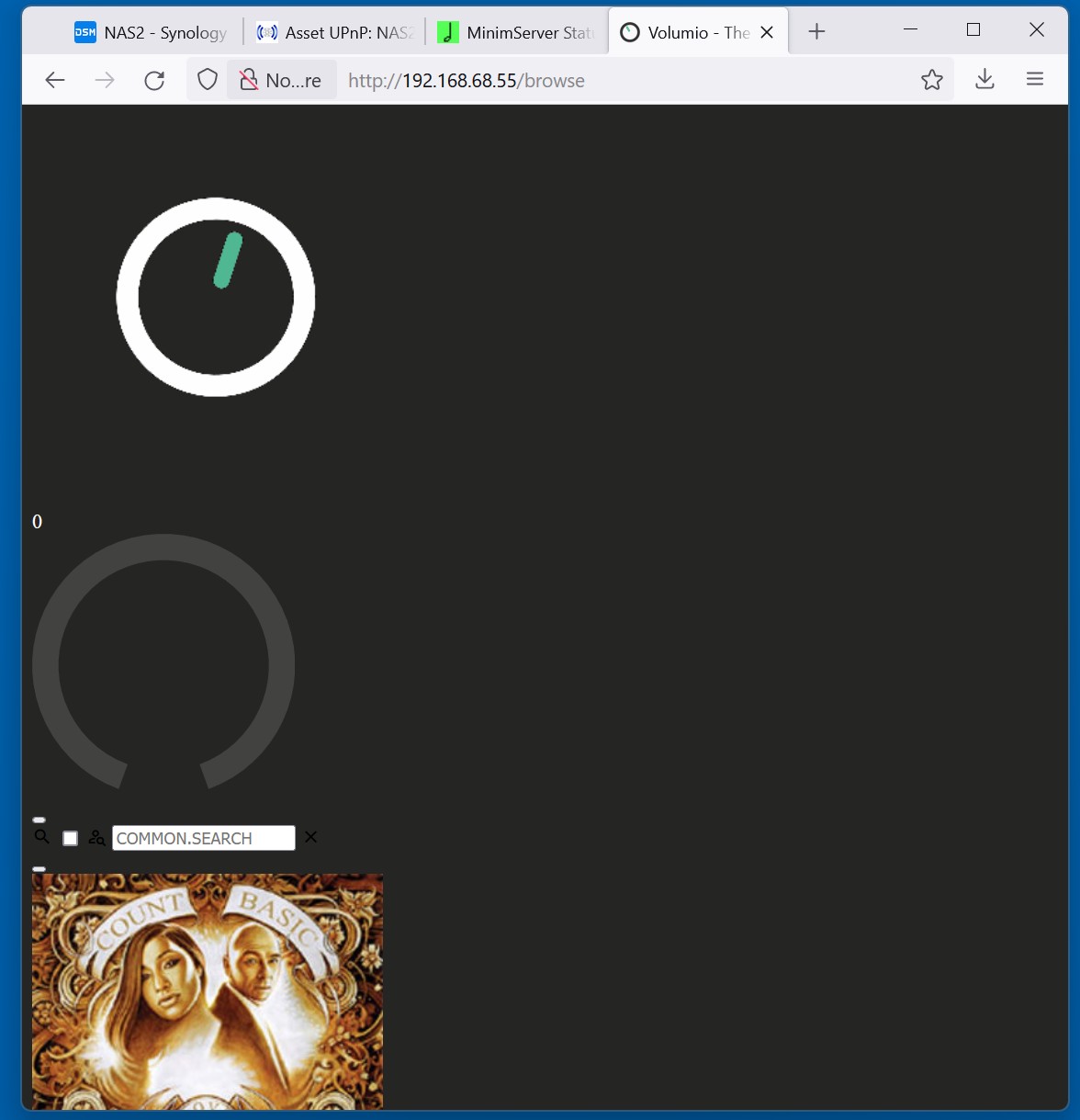Go back to the previous page
Viewport: 1080px width, 1120px height.
point(55,80)
